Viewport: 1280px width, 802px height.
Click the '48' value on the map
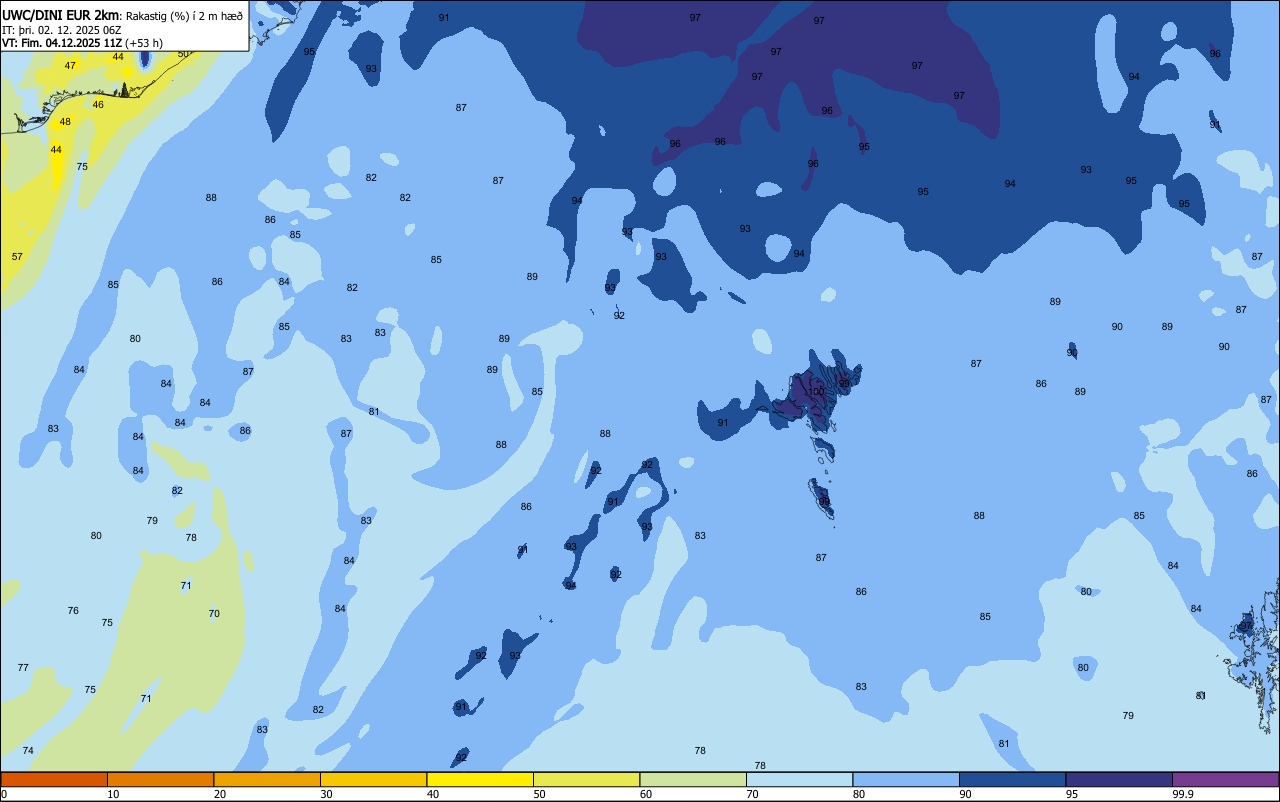click(65, 122)
